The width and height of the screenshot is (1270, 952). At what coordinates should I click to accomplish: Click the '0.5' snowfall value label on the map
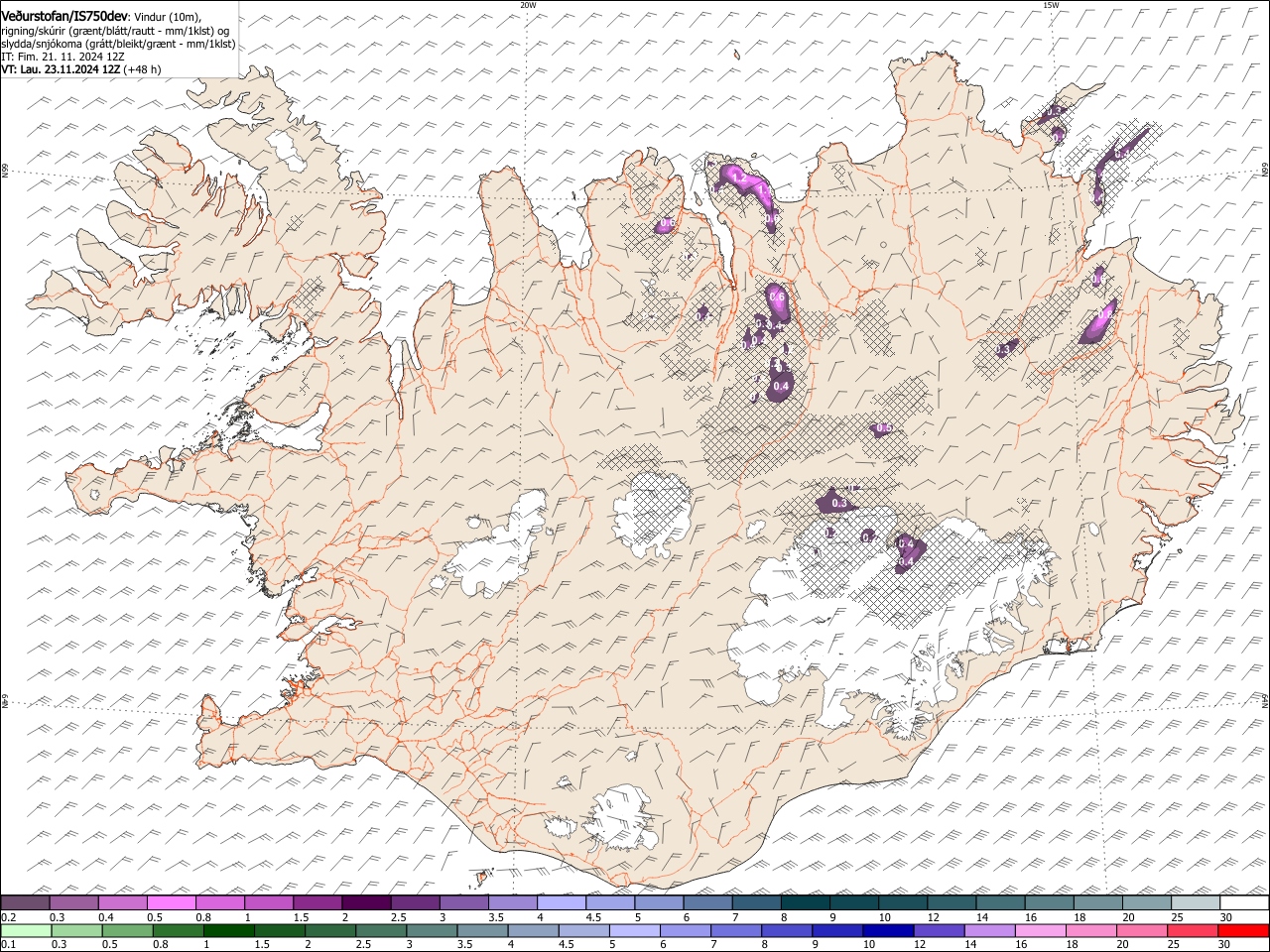click(883, 427)
